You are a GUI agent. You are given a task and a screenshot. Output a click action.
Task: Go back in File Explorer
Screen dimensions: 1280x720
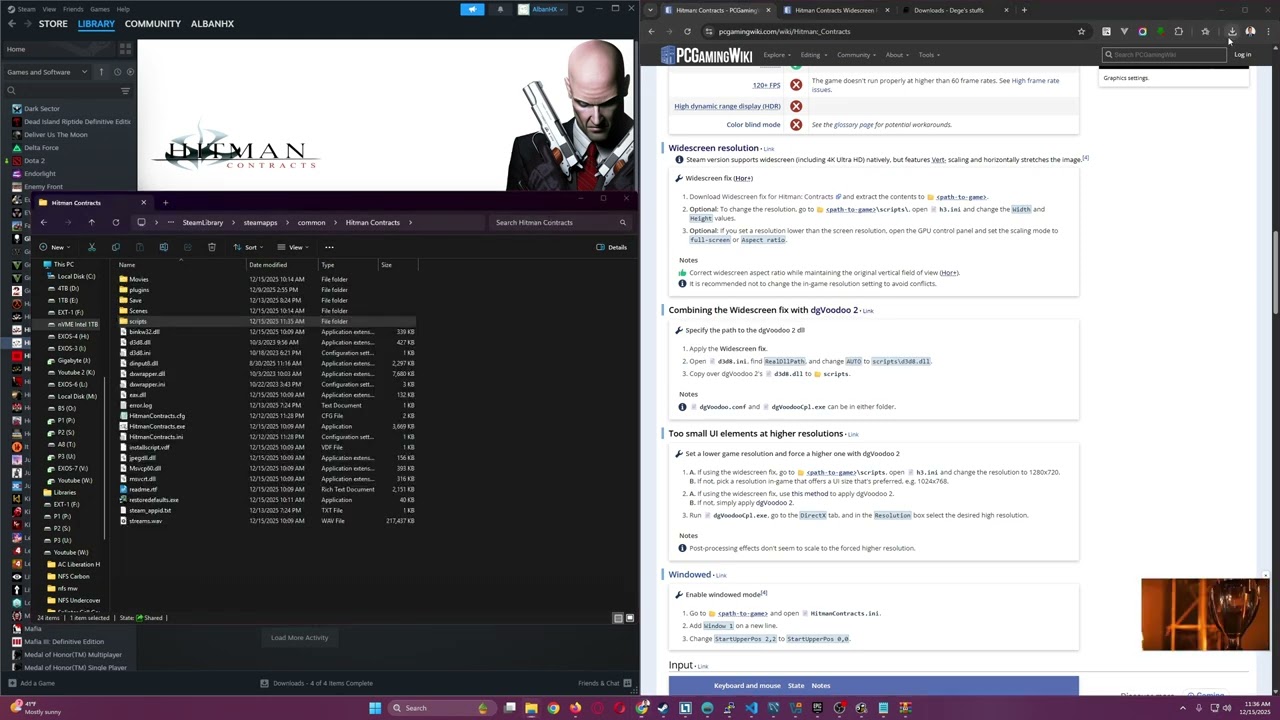[43, 222]
